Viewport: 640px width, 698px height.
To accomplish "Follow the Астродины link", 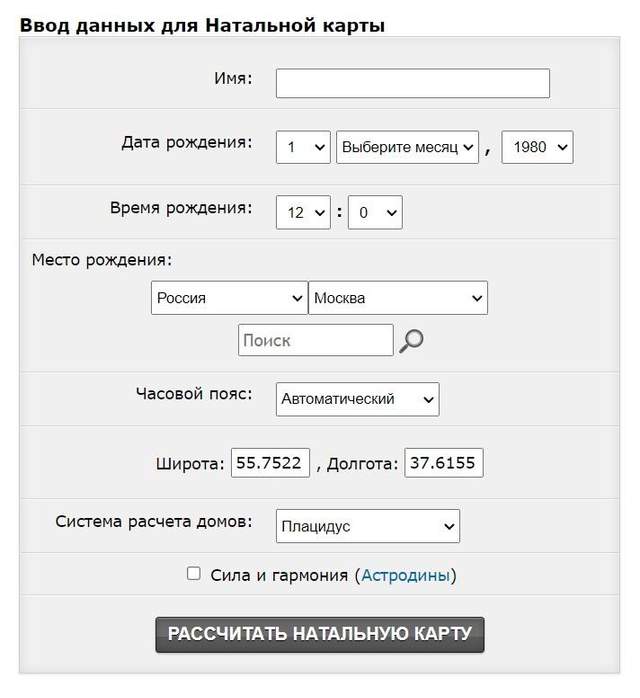I will (x=406, y=575).
